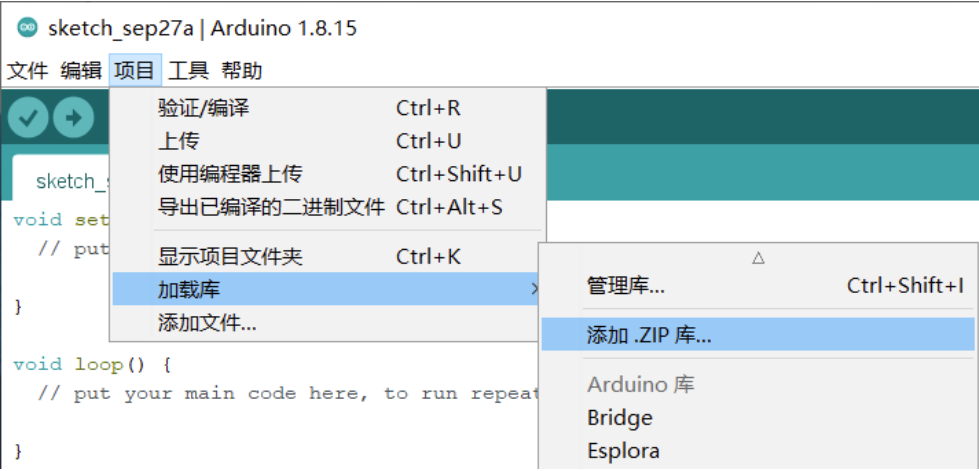Expand the 加载库 submenu arrow
This screenshot has width=979, height=471.
coord(534,289)
